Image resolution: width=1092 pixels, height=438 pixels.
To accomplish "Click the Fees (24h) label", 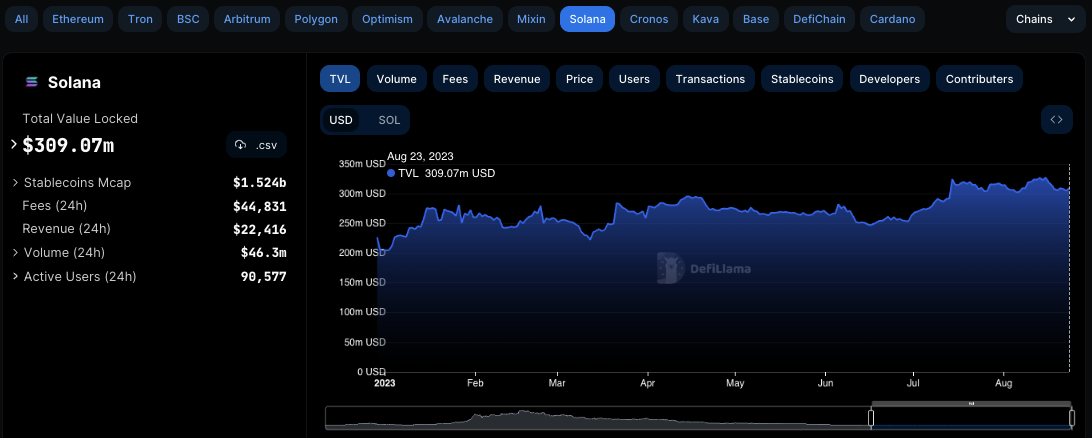I will tap(54, 205).
